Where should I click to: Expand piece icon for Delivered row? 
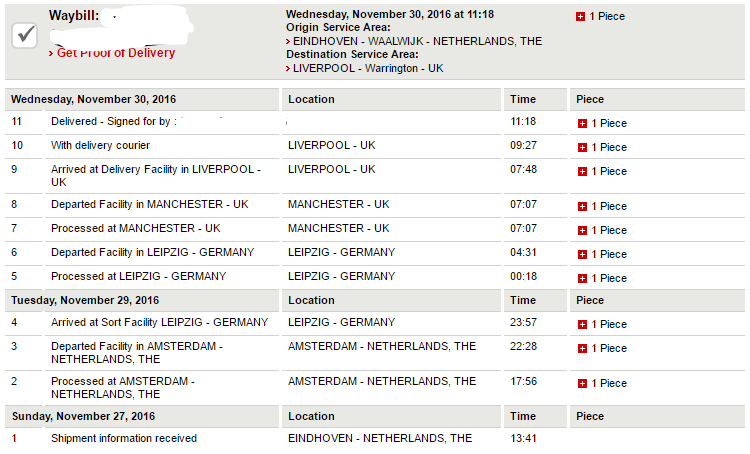[x=582, y=123]
